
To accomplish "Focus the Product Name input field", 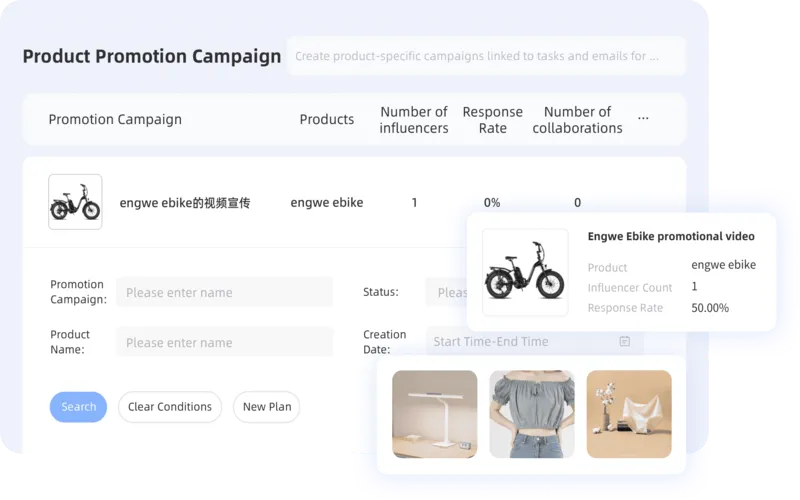I will point(224,342).
